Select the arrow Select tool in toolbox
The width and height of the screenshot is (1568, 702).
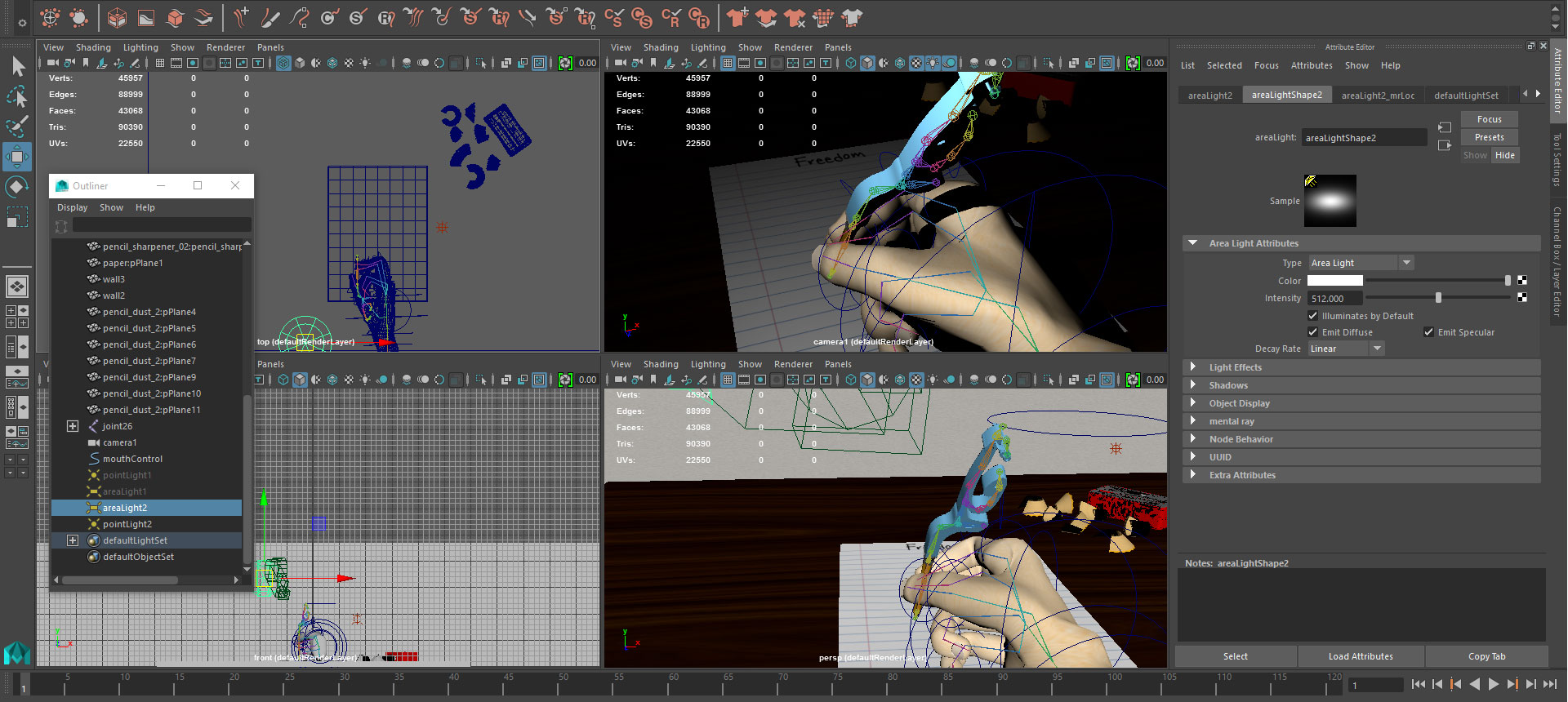pyautogui.click(x=18, y=66)
